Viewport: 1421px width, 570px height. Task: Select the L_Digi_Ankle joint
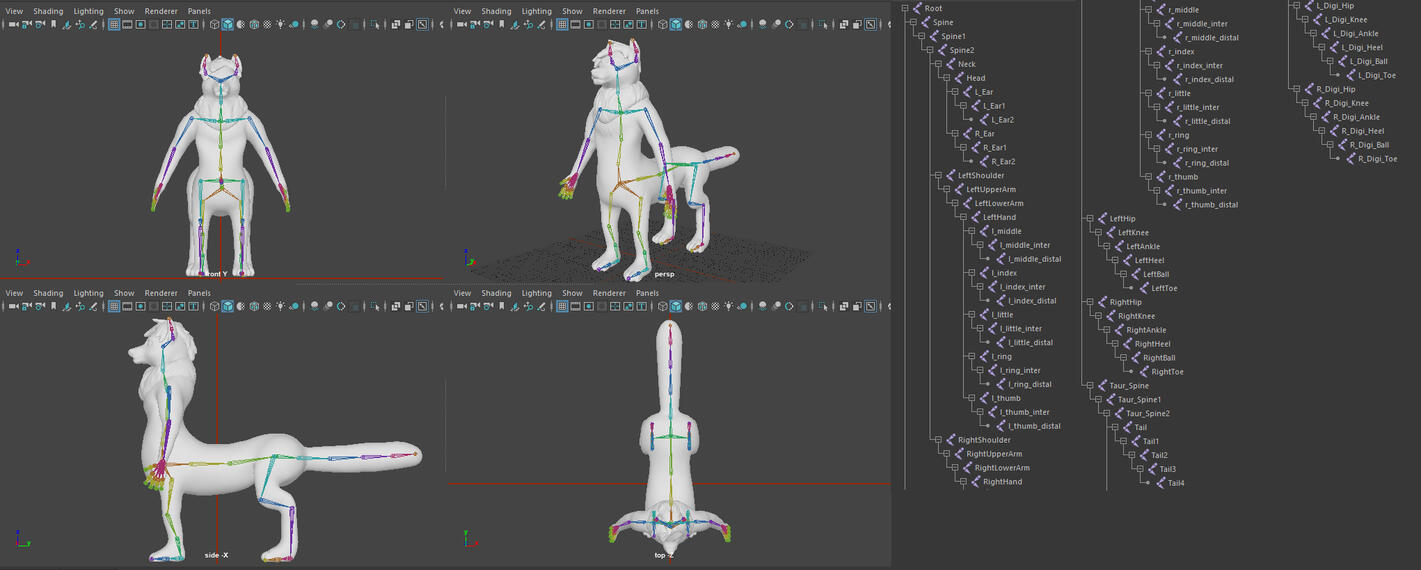[x=1356, y=33]
